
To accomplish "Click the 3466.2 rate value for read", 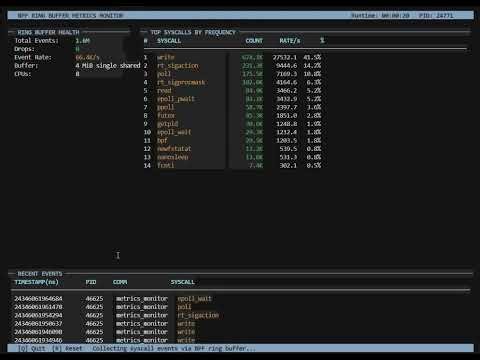I will point(286,91).
